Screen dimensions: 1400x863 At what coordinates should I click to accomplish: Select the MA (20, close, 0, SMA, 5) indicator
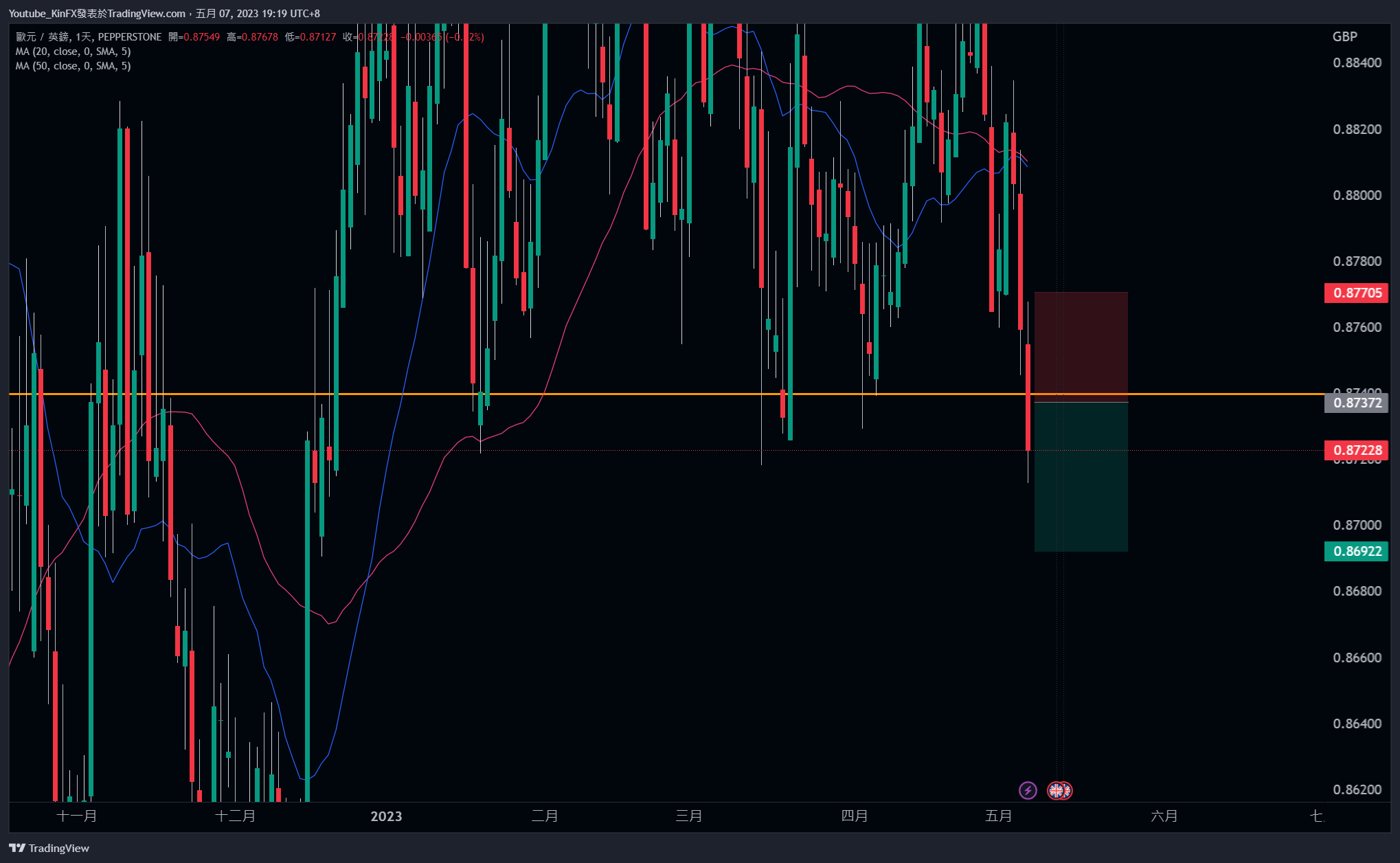coord(74,52)
